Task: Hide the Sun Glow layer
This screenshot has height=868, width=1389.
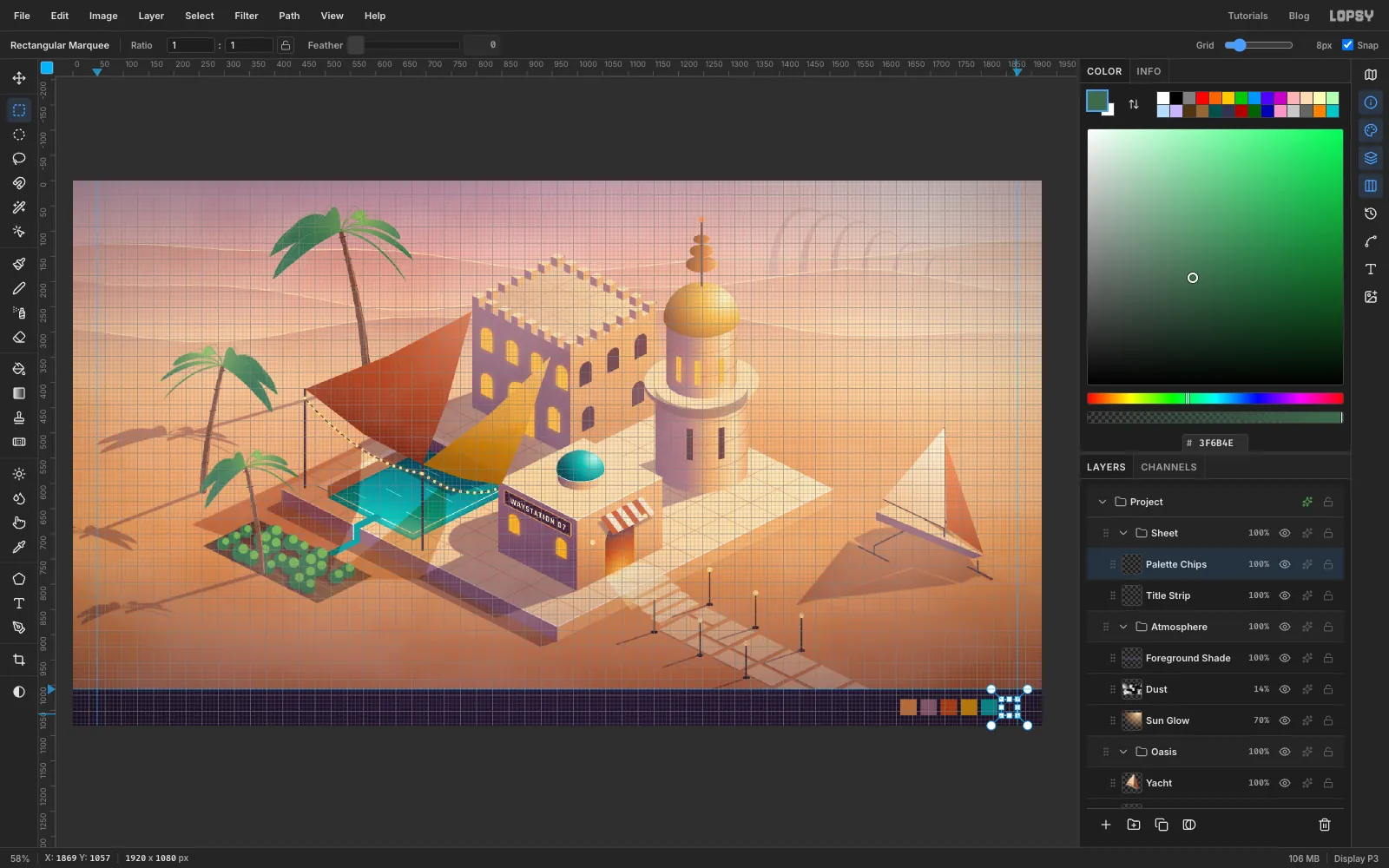Action: (1285, 720)
